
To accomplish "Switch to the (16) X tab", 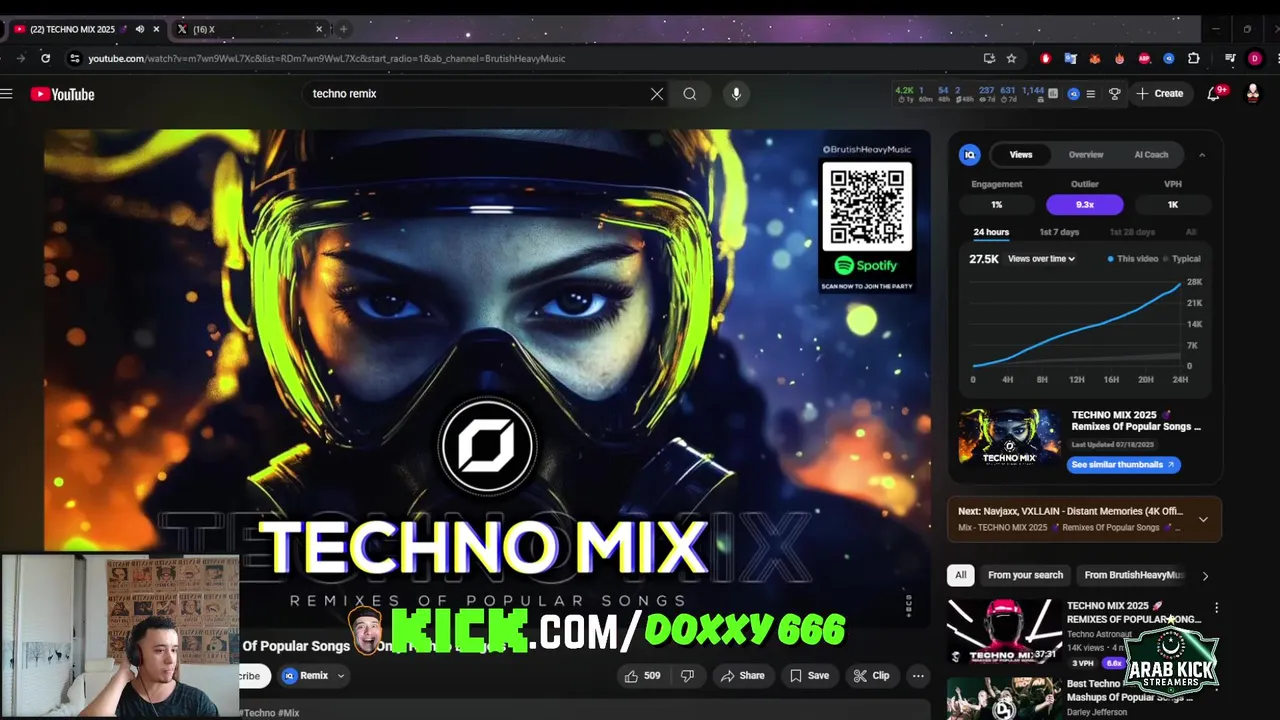I will [250, 29].
